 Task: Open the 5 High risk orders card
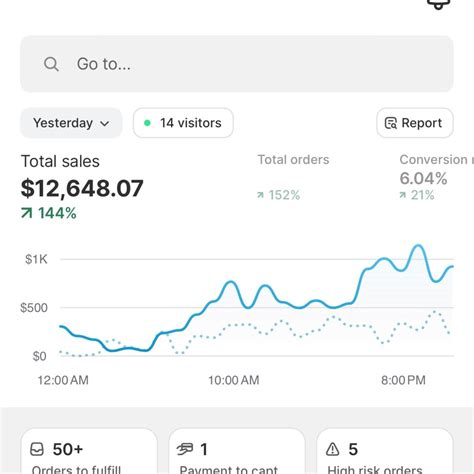click(x=385, y=451)
